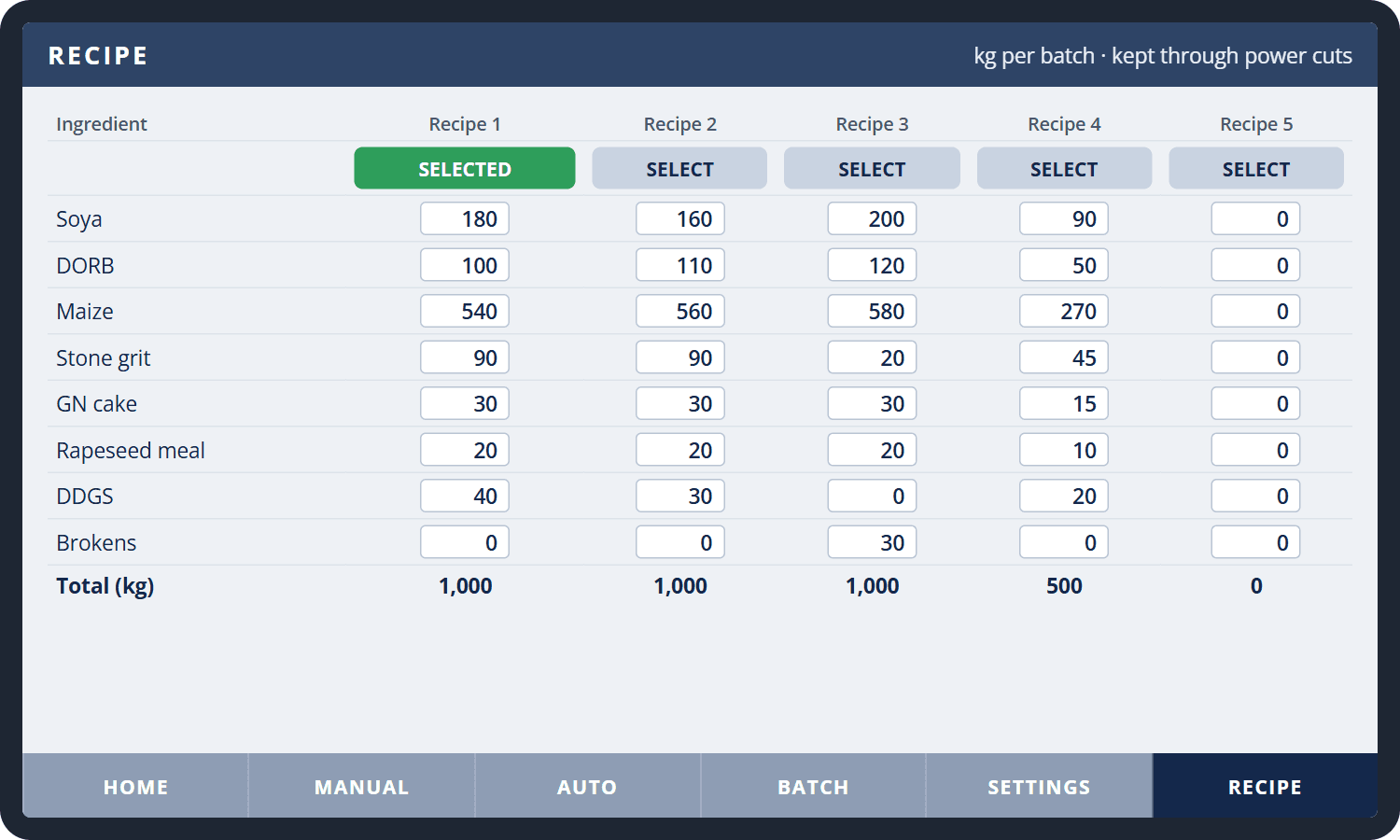Select Recipe 2 for batching
1400x840 pixels.
point(679,168)
